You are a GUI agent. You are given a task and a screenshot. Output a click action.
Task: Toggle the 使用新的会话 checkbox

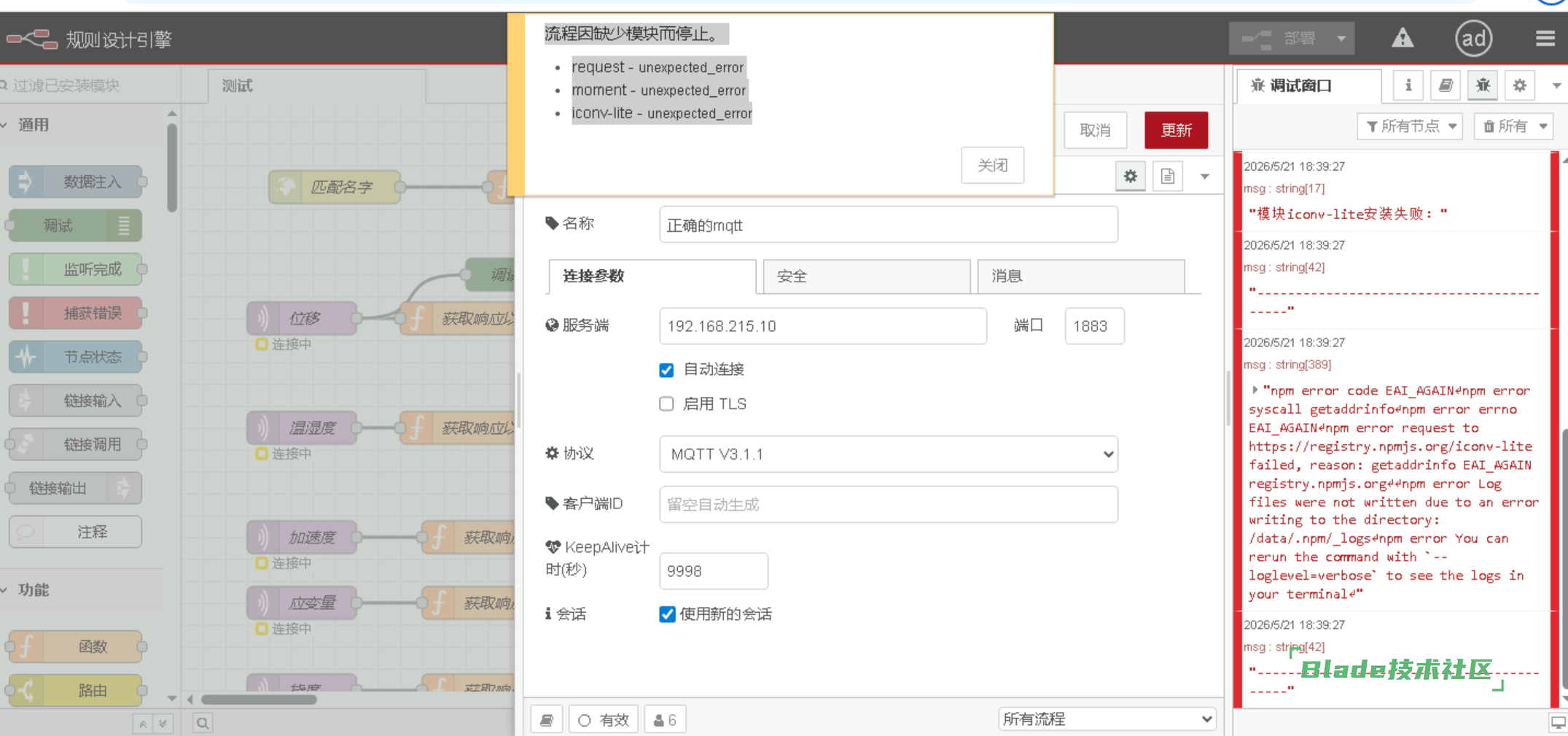[667, 614]
